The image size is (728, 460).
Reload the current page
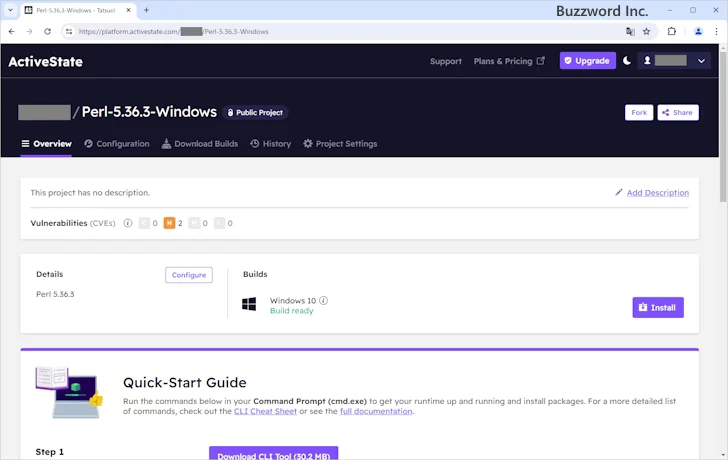pos(47,32)
